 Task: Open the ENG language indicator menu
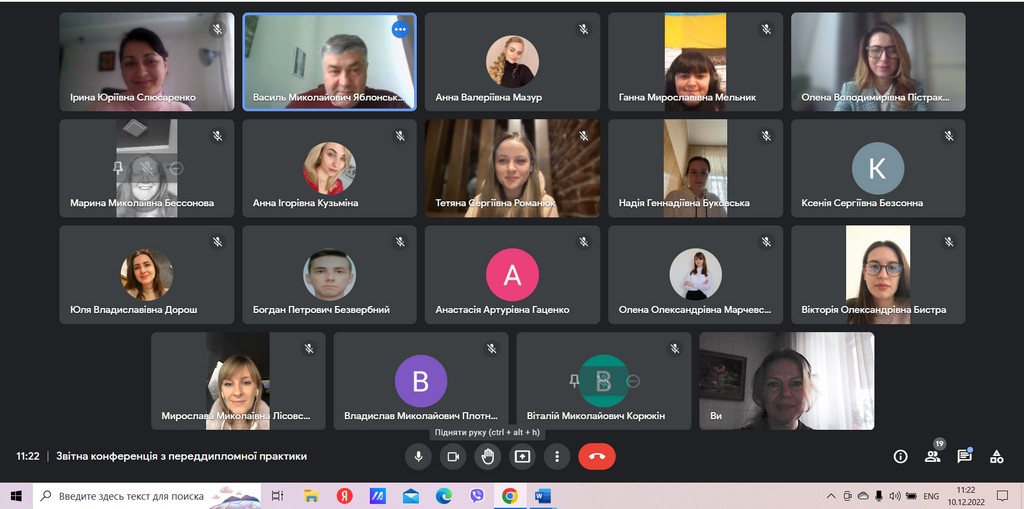[930, 496]
